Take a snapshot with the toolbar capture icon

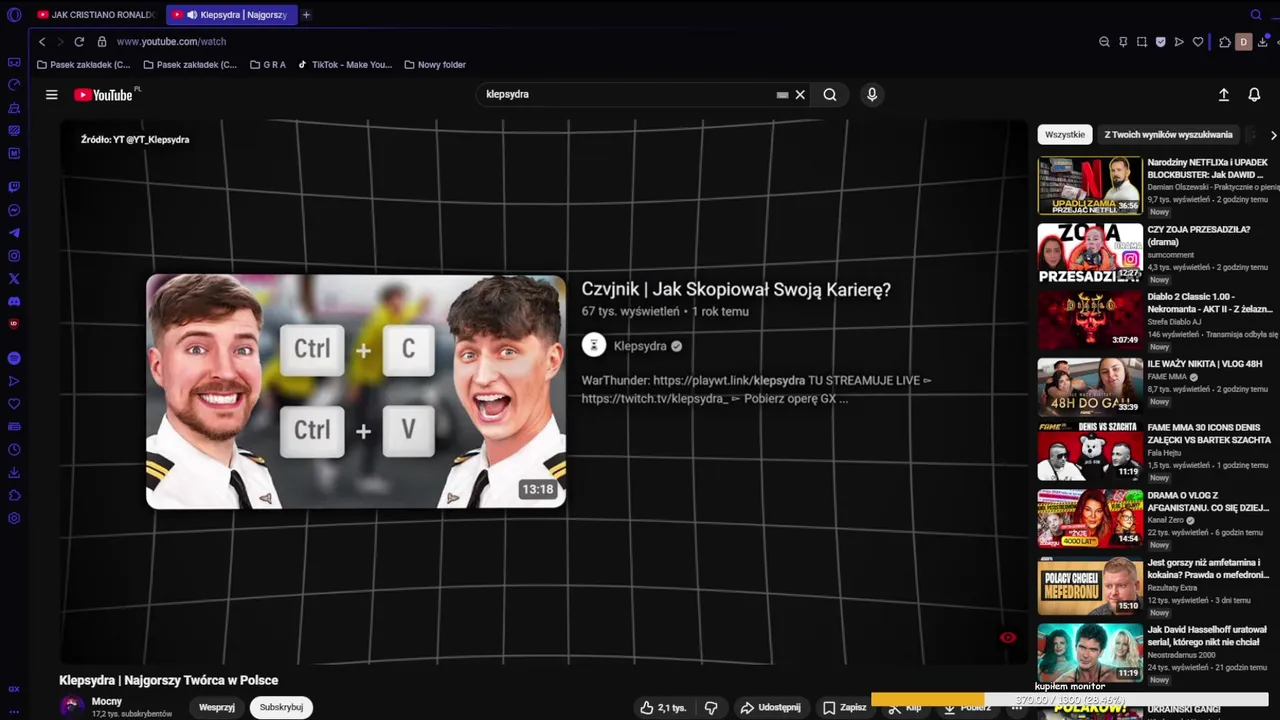tap(1142, 42)
